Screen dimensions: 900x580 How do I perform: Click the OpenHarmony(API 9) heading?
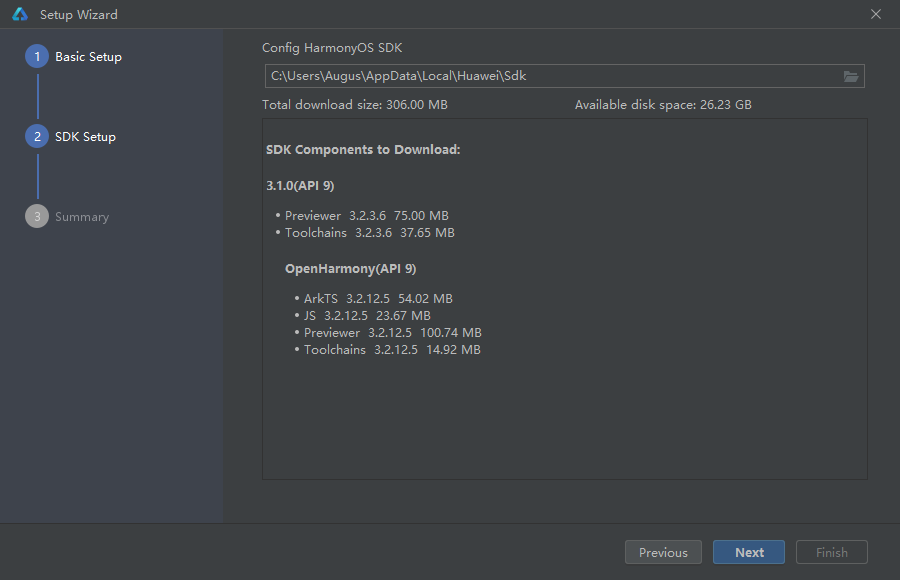pyautogui.click(x=351, y=269)
